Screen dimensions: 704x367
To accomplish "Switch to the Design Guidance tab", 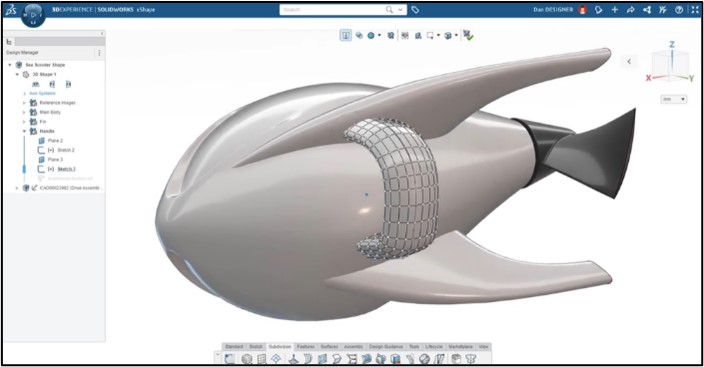I will (386, 347).
